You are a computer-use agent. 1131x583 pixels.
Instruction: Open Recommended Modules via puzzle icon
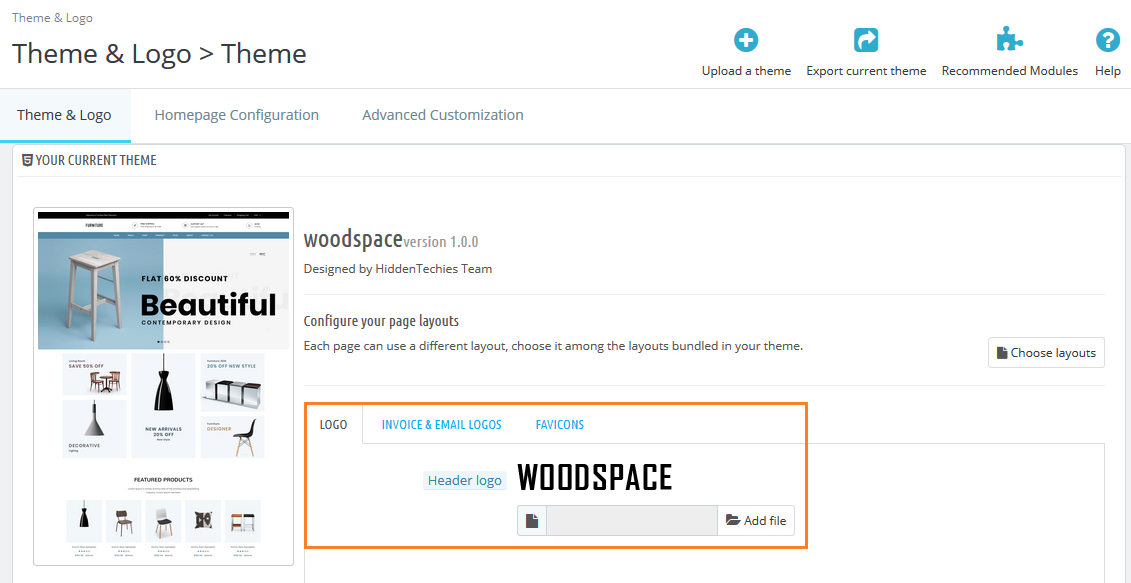click(x=1009, y=40)
